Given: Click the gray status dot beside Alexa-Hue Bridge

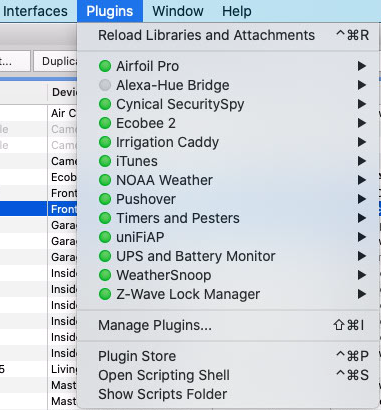Looking at the screenshot, I should click(105, 85).
